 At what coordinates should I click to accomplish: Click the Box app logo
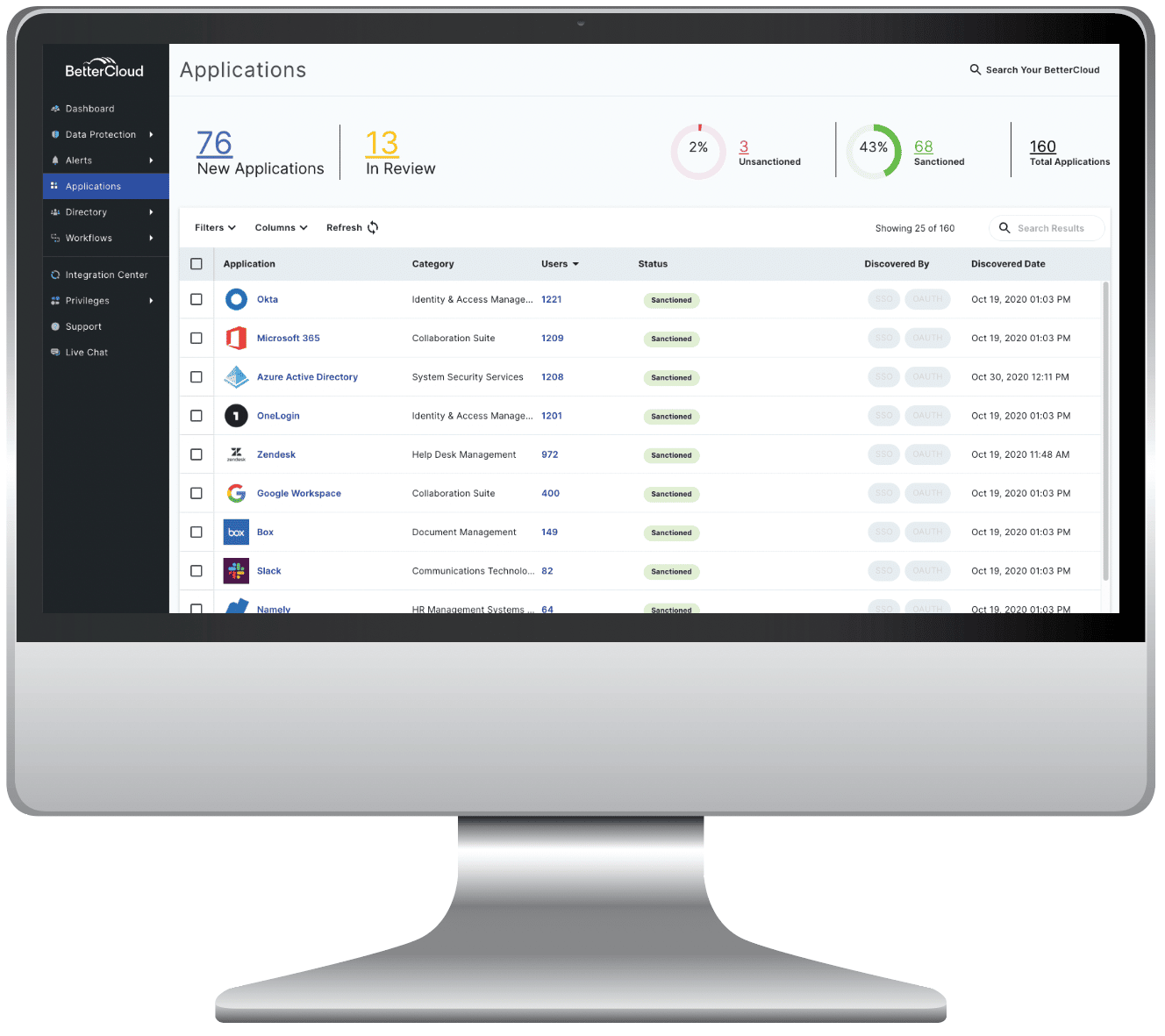[x=236, y=532]
